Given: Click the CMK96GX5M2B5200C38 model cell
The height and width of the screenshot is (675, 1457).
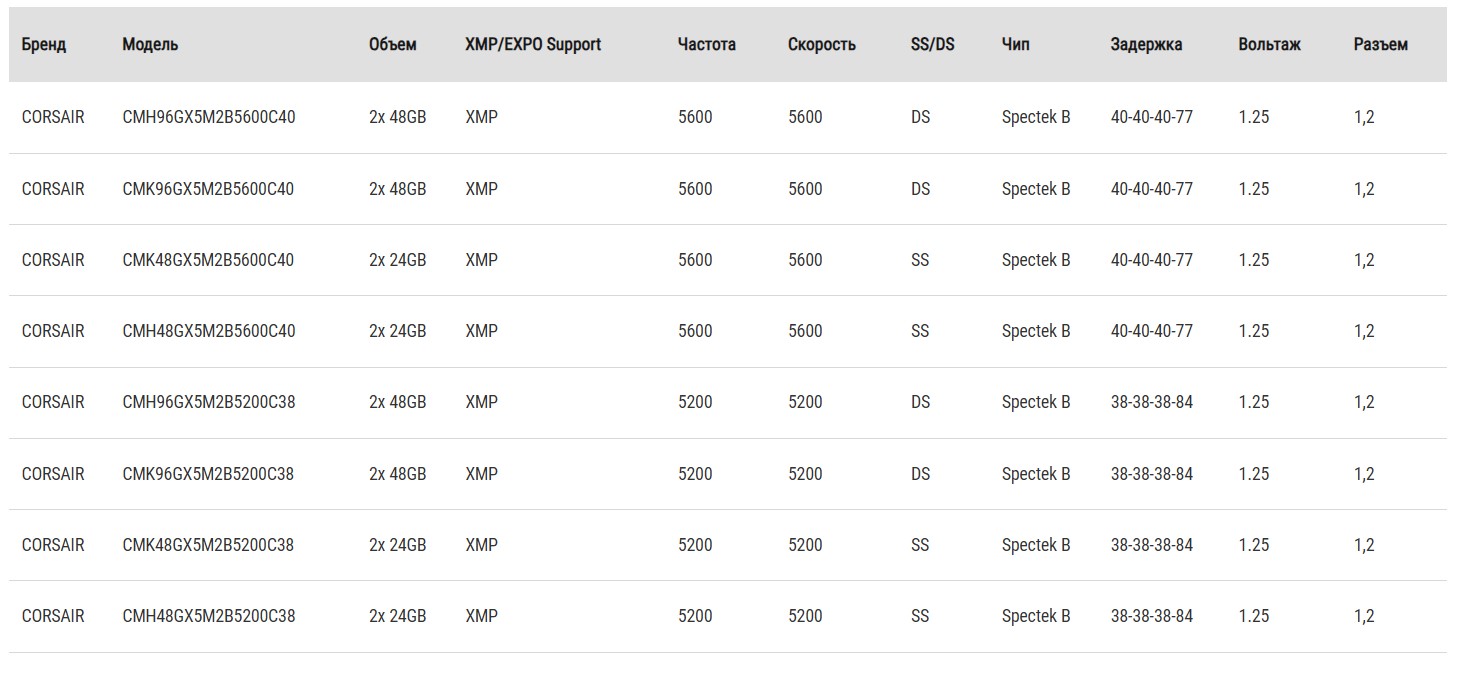Looking at the screenshot, I should coord(208,474).
